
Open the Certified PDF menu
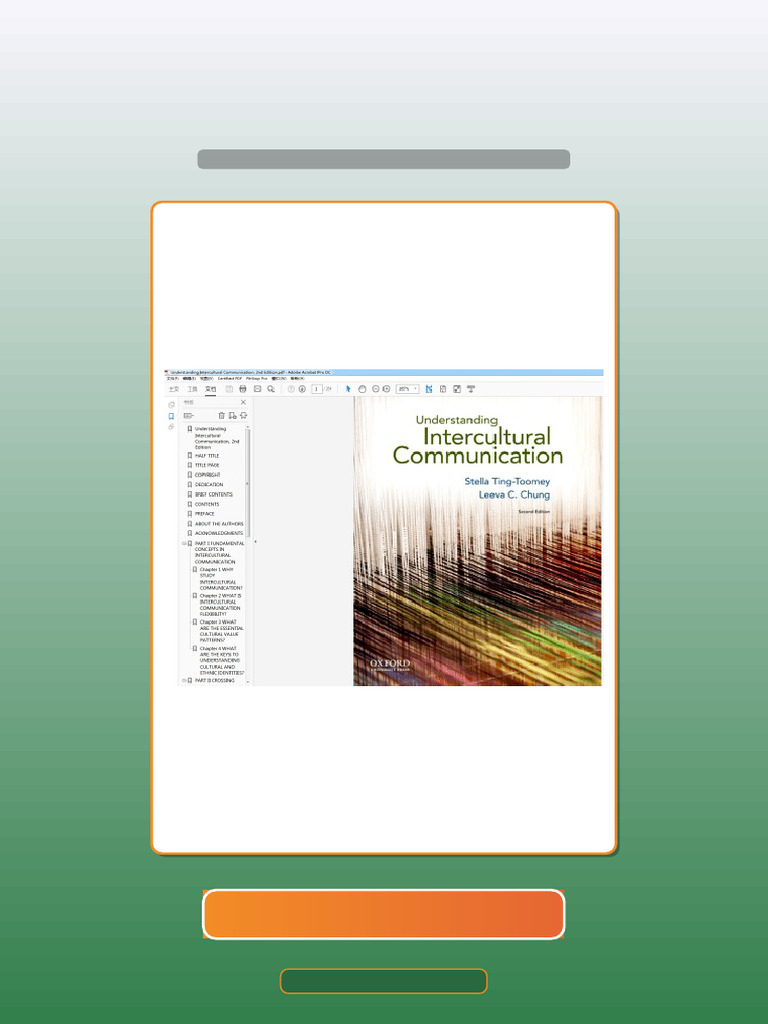tap(230, 378)
